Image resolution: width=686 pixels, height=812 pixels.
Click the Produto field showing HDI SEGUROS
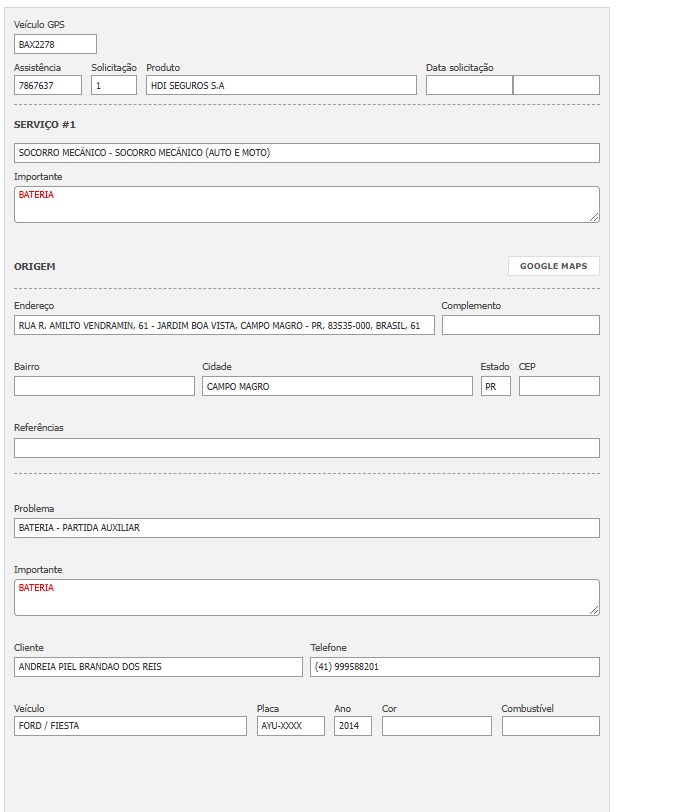click(x=281, y=86)
